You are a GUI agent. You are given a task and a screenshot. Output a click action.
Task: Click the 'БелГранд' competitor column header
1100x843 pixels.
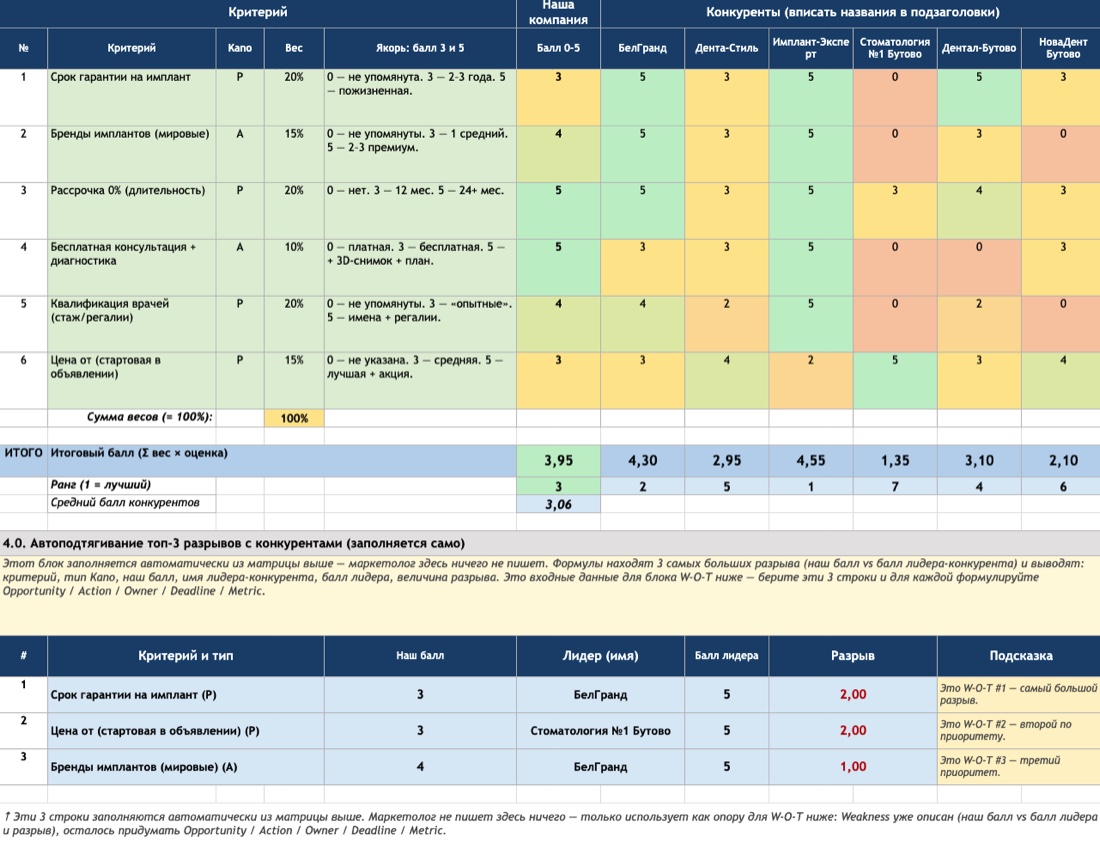643,48
